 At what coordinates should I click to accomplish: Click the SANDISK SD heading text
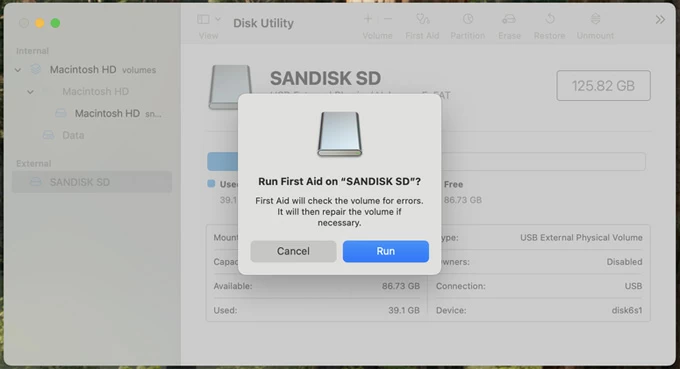pyautogui.click(x=325, y=78)
